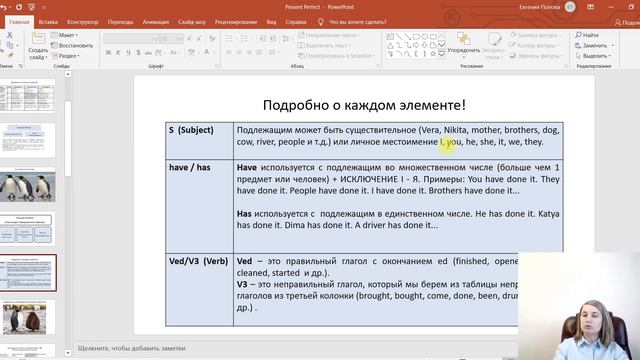Open the font size combo box

(171, 39)
